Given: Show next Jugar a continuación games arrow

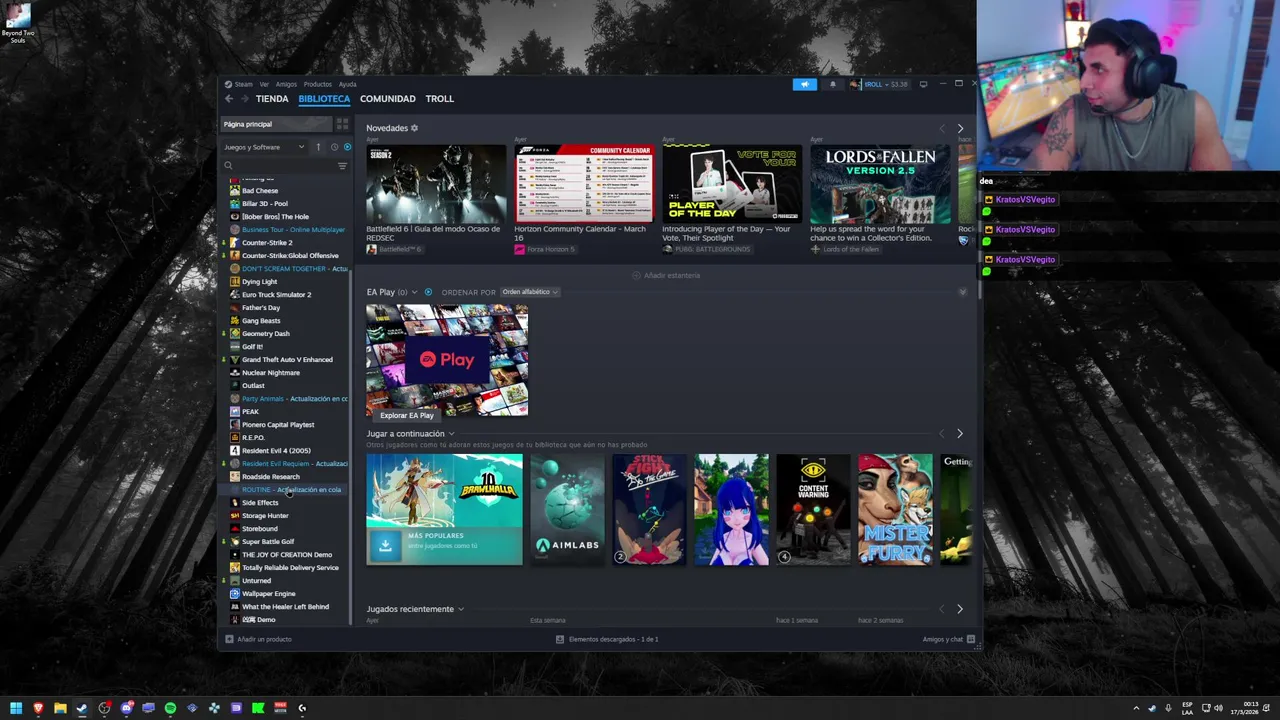Looking at the screenshot, I should pos(960,434).
